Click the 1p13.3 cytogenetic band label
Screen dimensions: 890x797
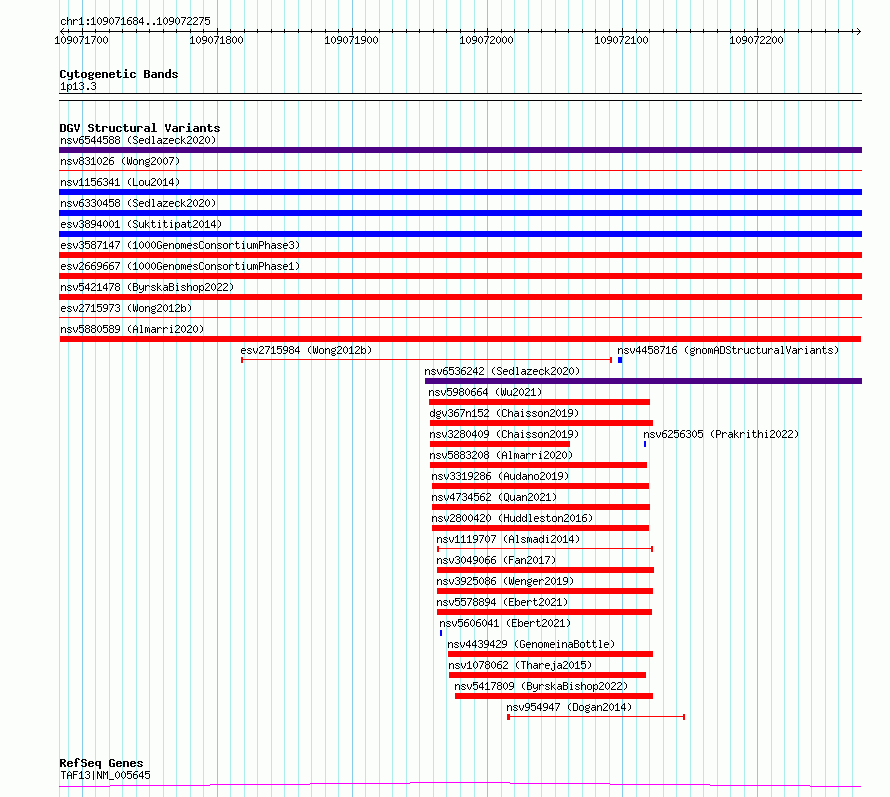click(78, 86)
